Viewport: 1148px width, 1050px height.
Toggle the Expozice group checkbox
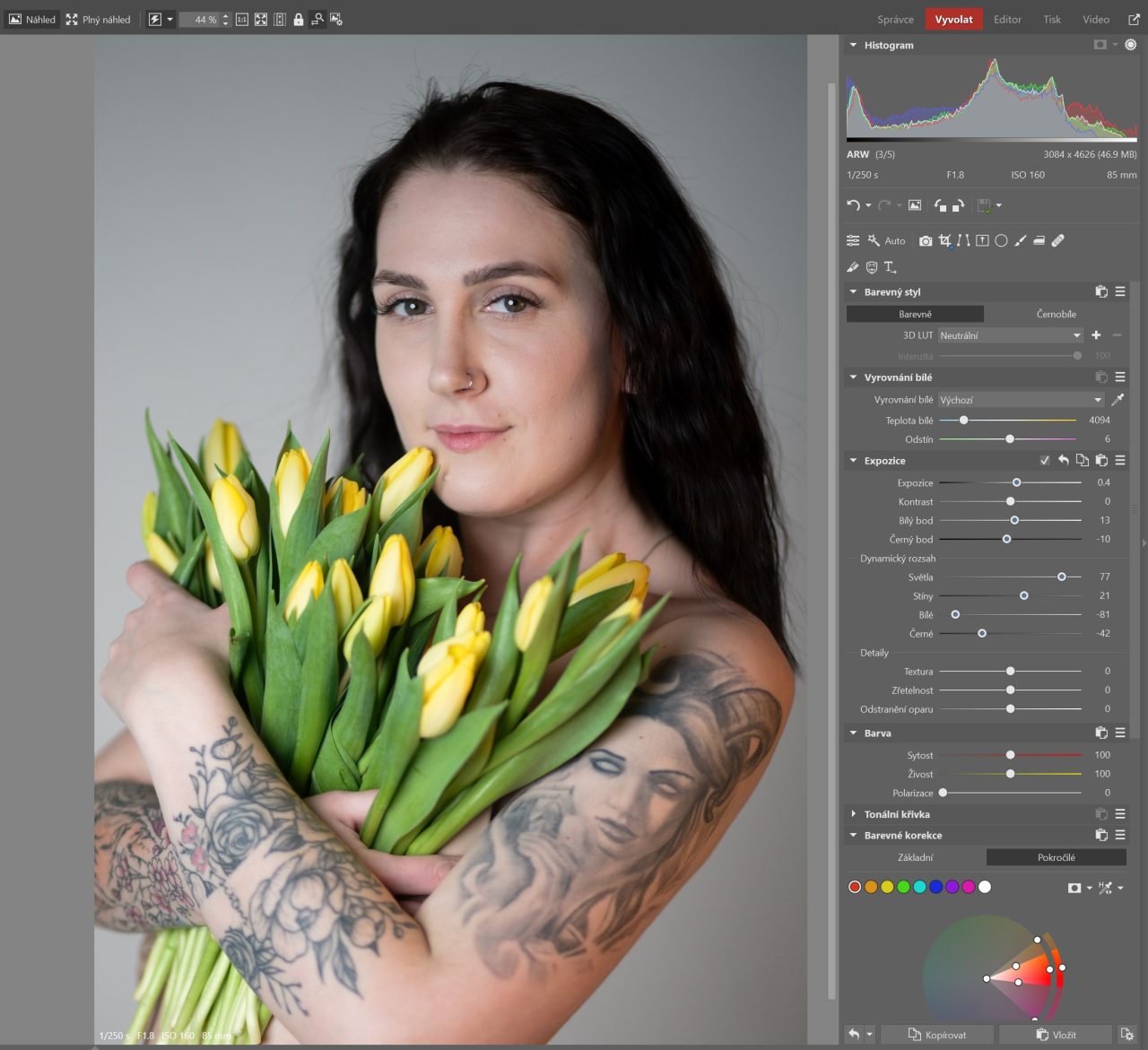click(x=1044, y=461)
